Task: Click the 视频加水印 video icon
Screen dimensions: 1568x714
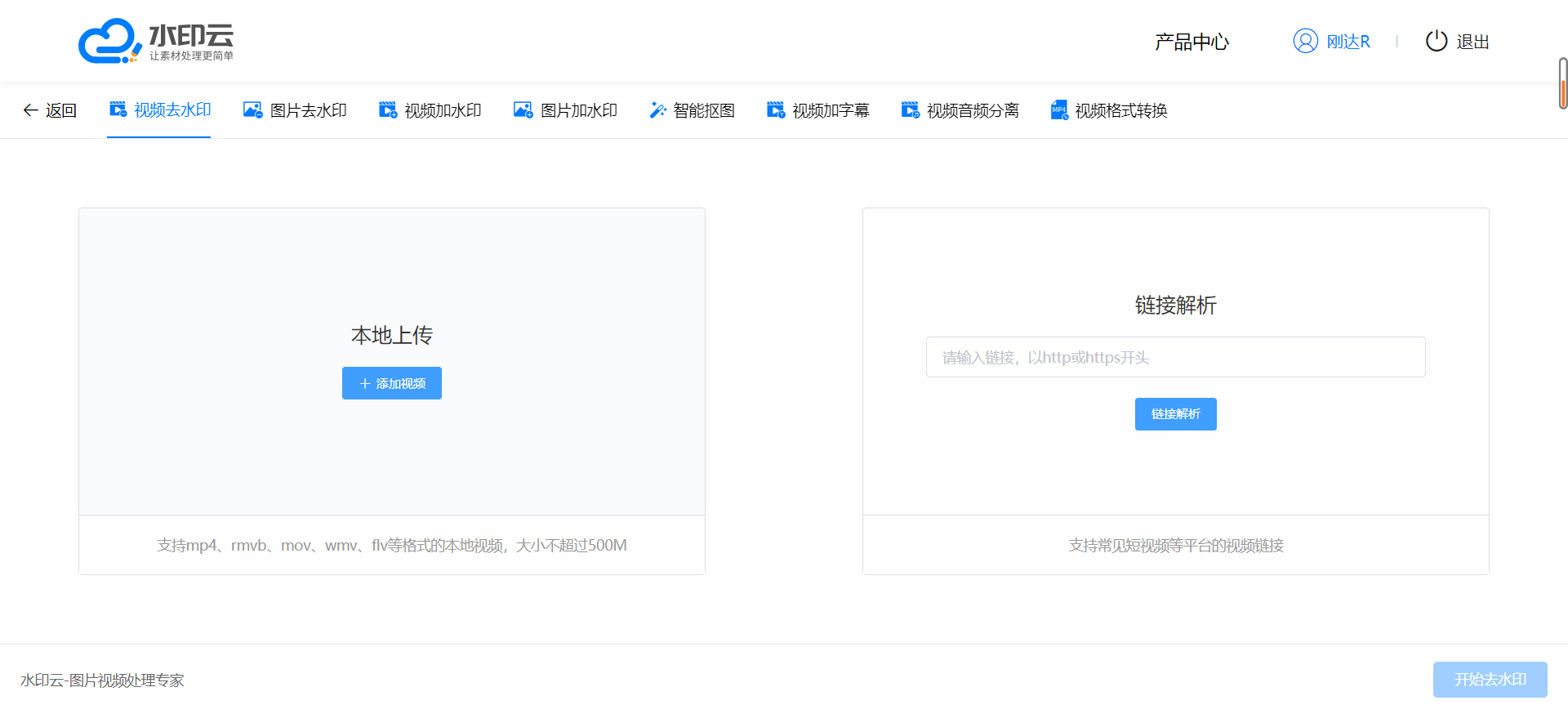Action: (x=388, y=109)
